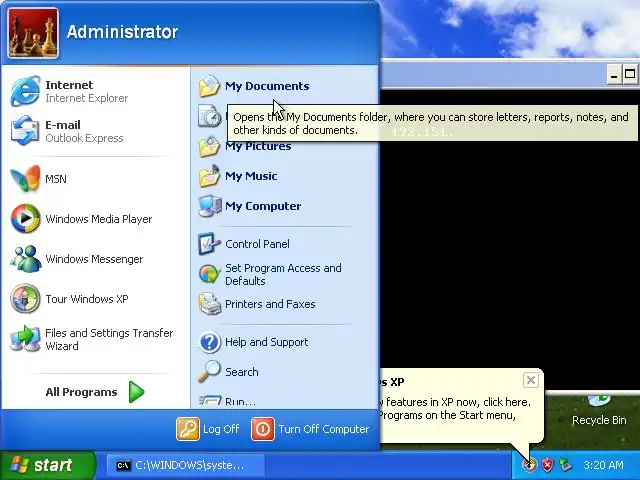This screenshot has height=480, width=640.
Task: Click the Turn Off Computer text label
Action: 324,429
